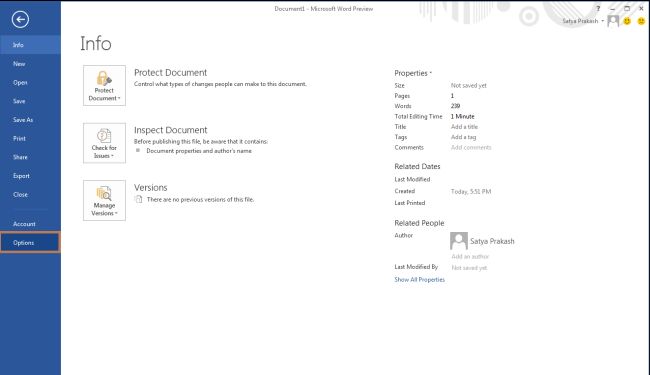Restore down the Word window
Viewport: 650px width, 375px height.
pyautogui.click(x=627, y=8)
